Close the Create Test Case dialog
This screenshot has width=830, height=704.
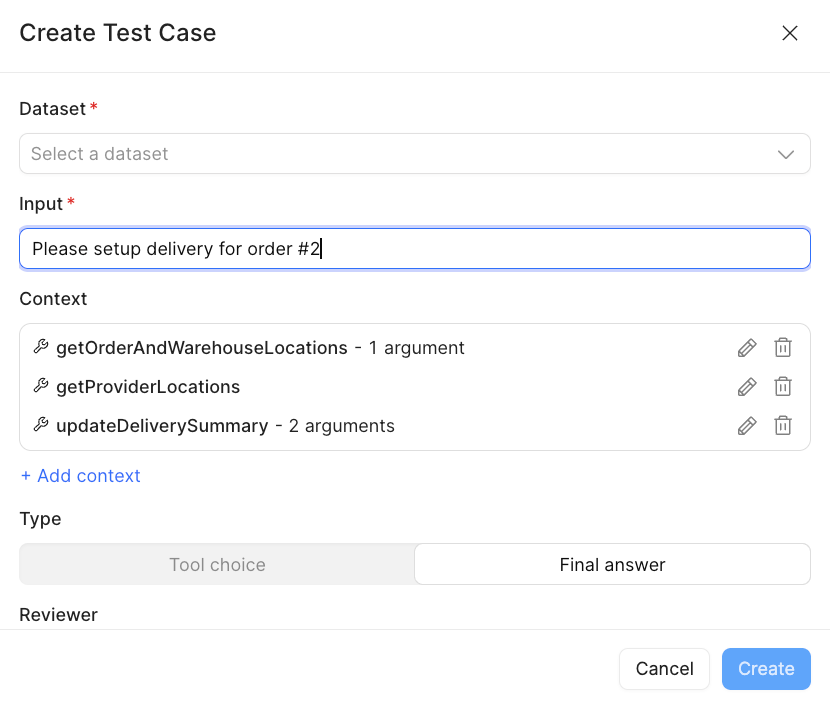pos(790,33)
